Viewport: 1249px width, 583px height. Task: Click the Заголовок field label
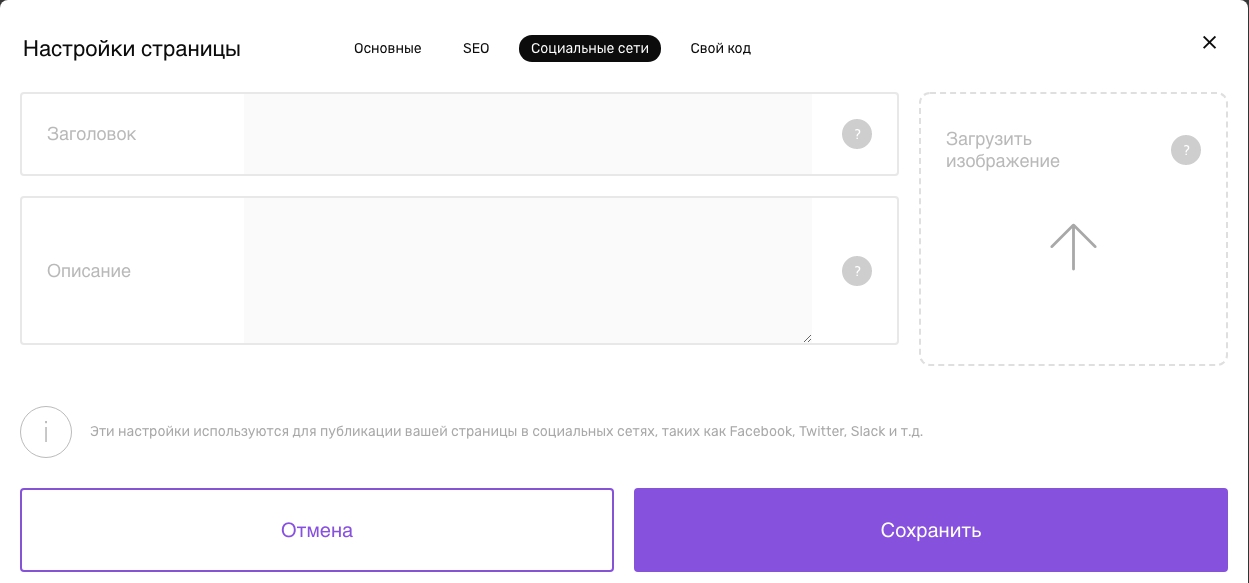(x=91, y=134)
